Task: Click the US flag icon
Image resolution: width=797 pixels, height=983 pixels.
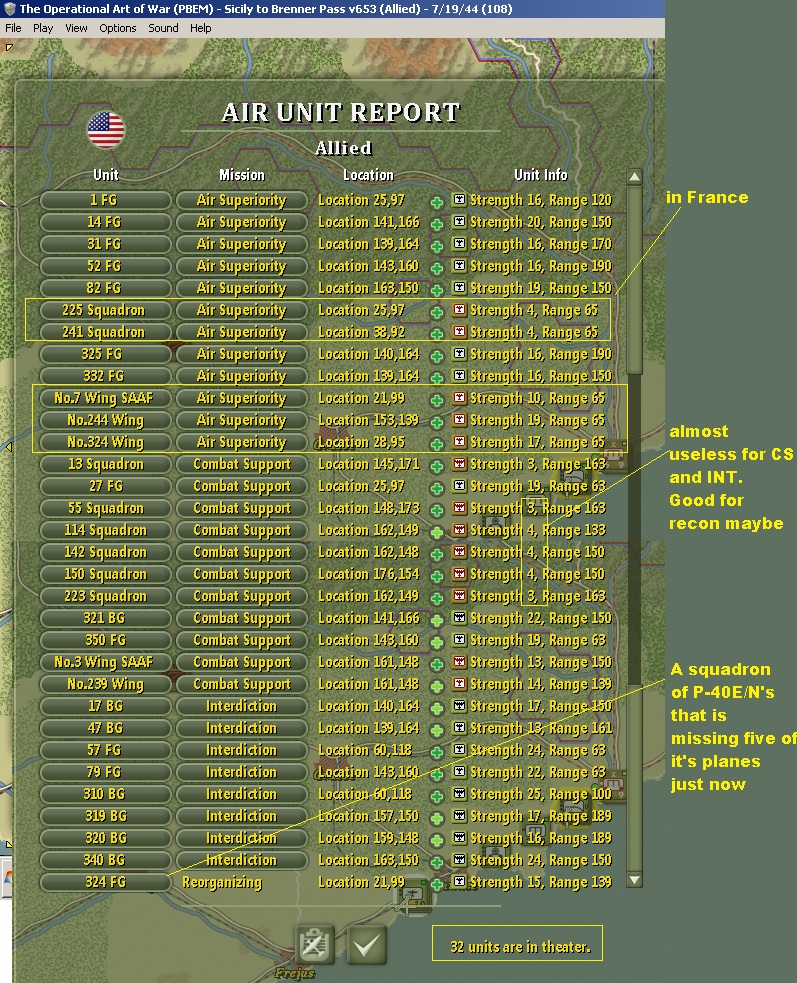Action: pyautogui.click(x=106, y=130)
